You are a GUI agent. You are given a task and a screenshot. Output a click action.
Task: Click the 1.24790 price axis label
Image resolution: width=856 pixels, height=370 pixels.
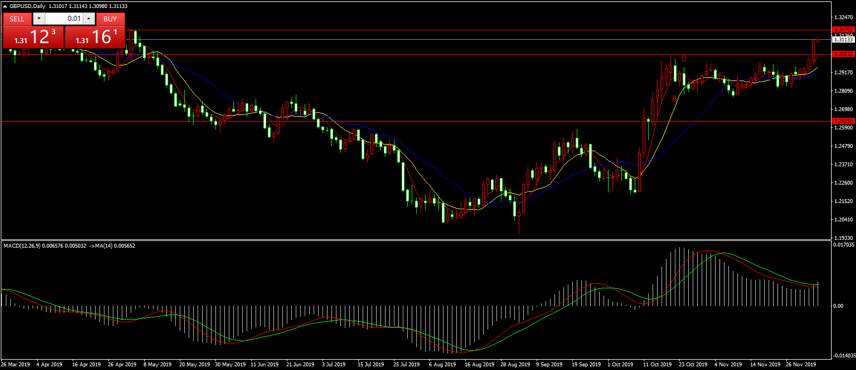tap(843, 146)
